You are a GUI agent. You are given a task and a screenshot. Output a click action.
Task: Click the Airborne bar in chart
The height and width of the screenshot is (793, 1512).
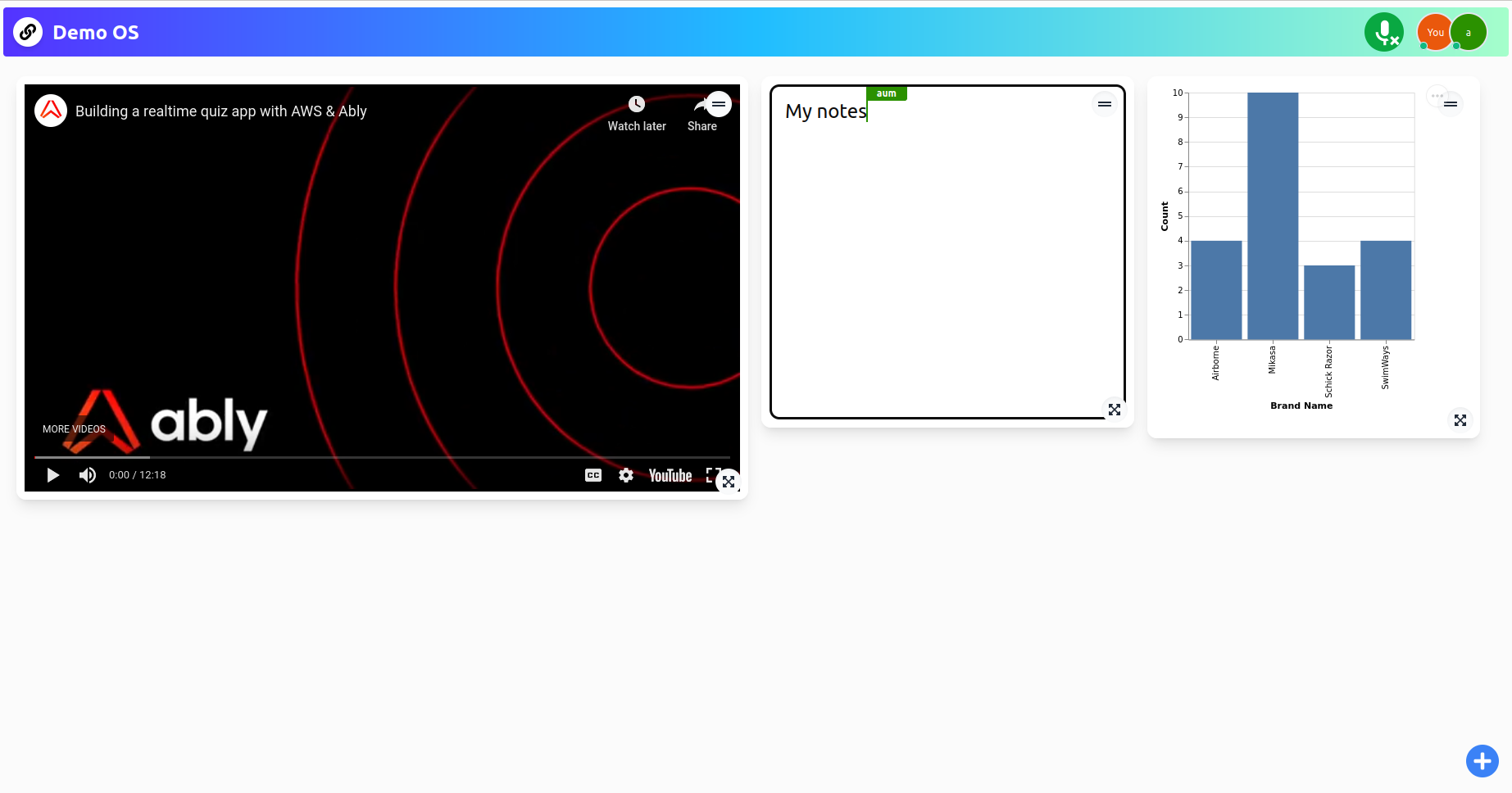pos(1216,290)
